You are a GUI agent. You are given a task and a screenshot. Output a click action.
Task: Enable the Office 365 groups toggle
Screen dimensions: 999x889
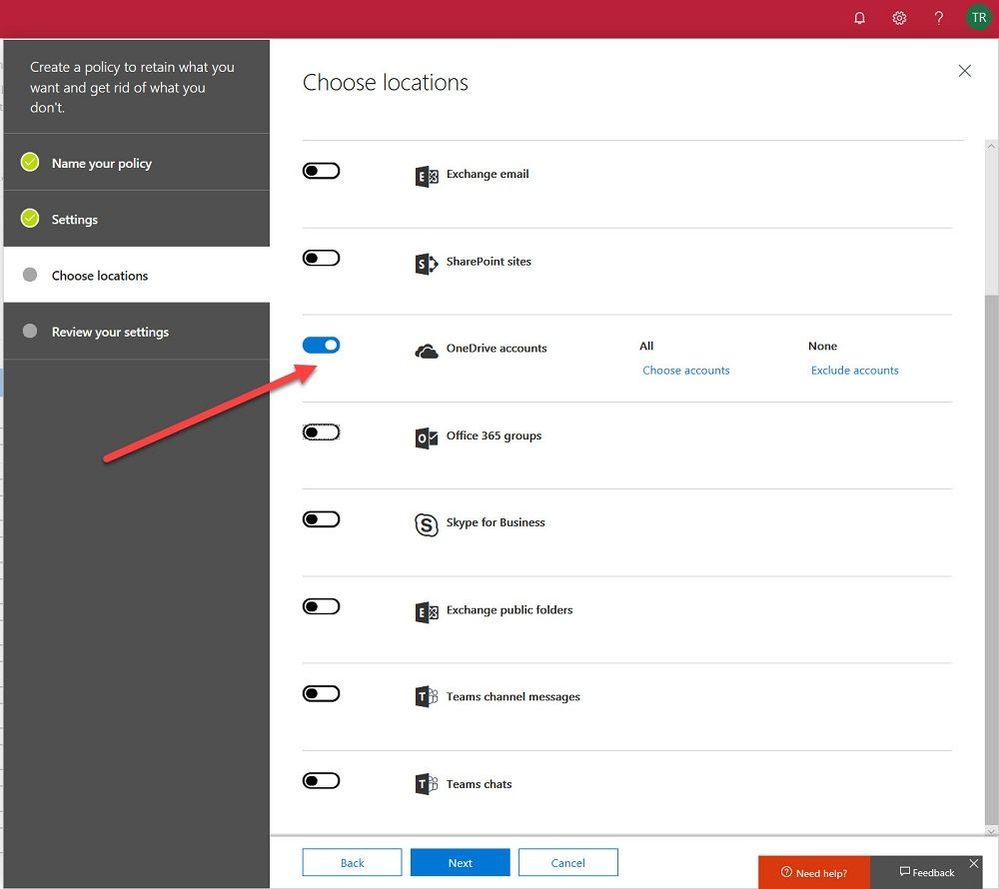pyautogui.click(x=321, y=432)
